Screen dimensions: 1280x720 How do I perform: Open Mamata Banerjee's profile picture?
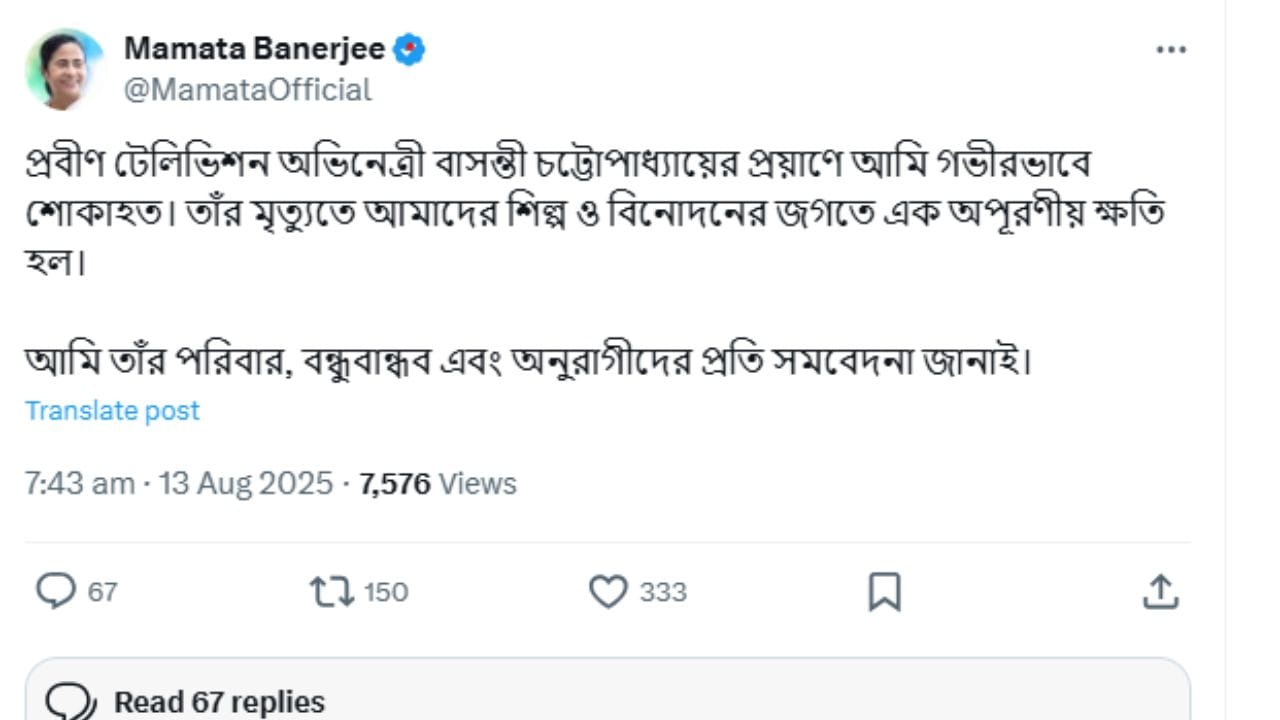[x=65, y=68]
